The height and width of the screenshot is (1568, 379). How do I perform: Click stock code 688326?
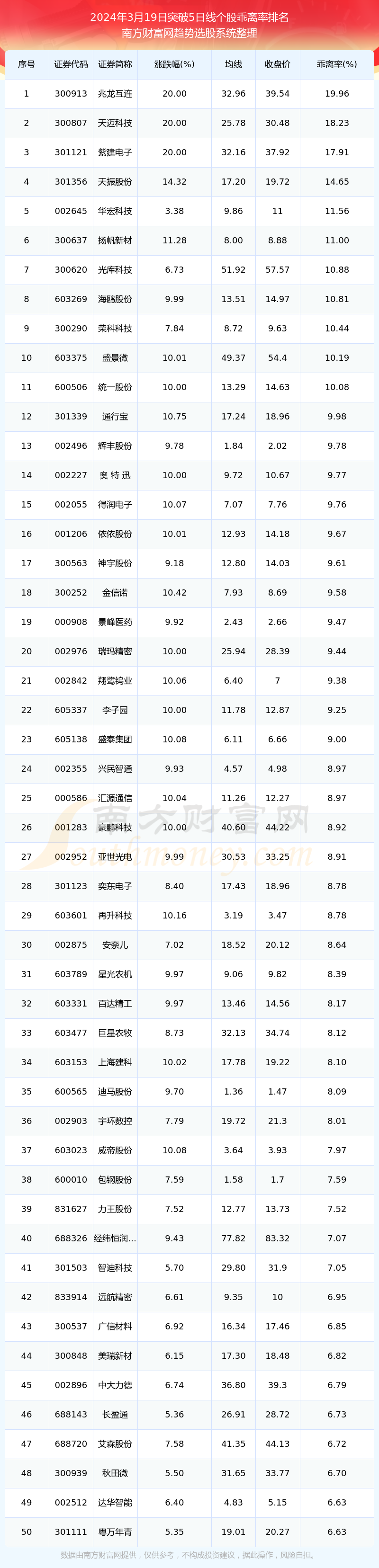tap(71, 1238)
